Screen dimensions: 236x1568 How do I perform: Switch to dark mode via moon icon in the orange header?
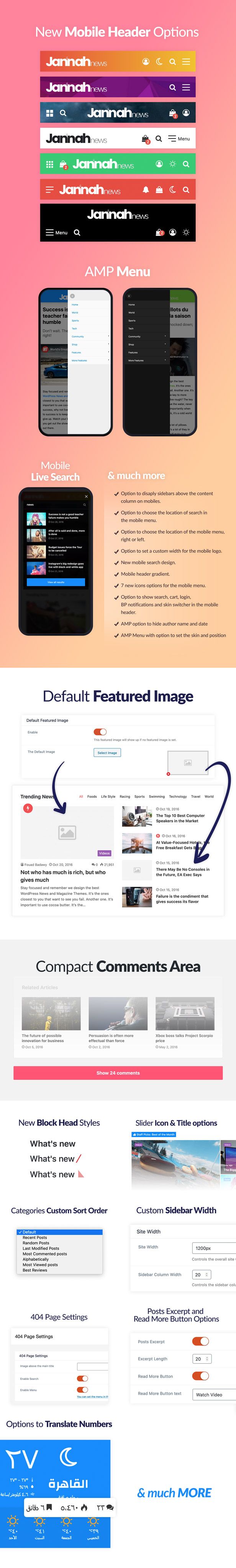tap(159, 61)
